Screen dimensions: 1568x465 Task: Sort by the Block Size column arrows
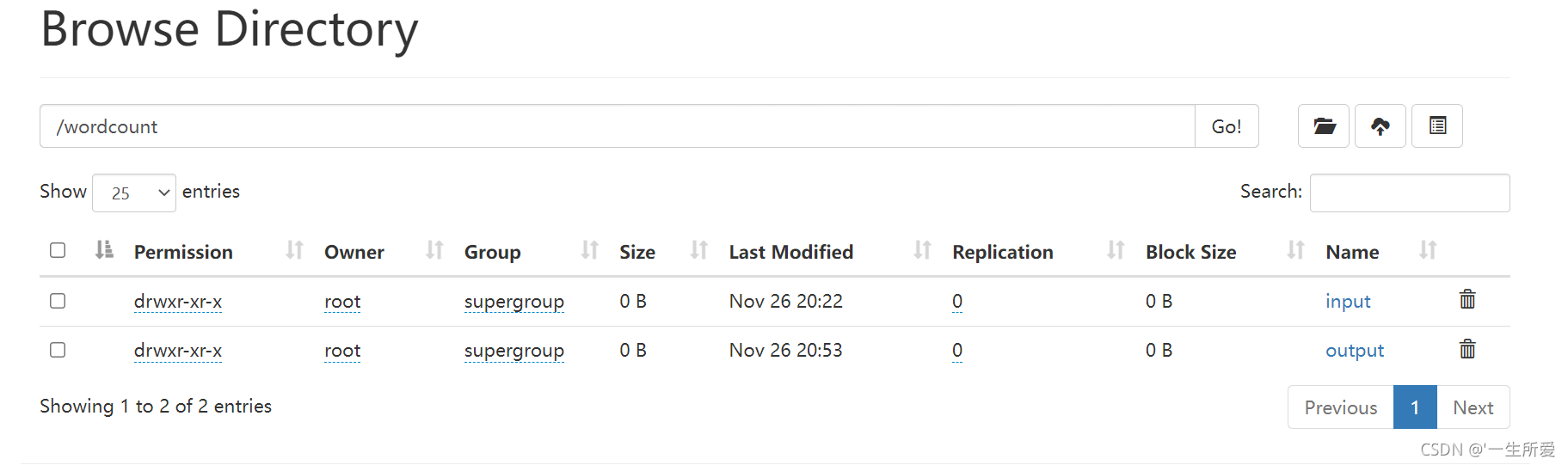click(x=1295, y=250)
